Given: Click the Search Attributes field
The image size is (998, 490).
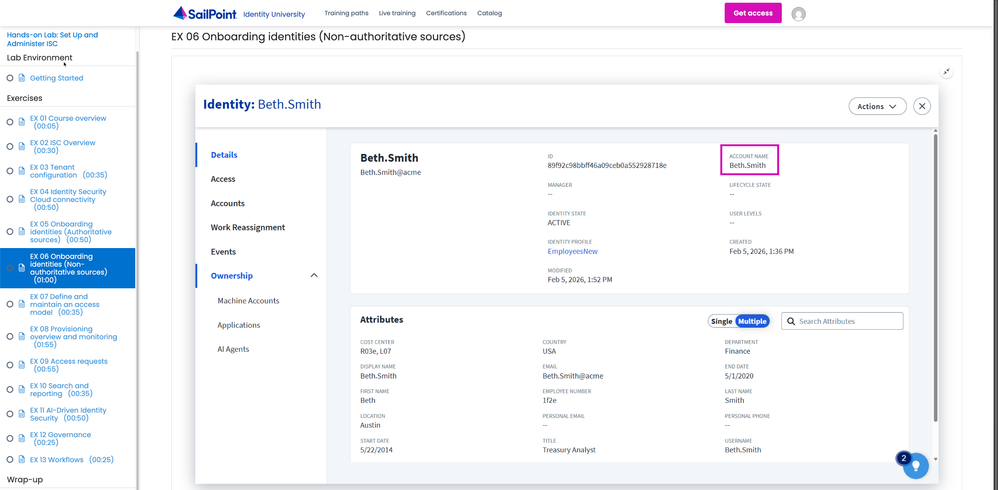Looking at the screenshot, I should pyautogui.click(x=842, y=321).
